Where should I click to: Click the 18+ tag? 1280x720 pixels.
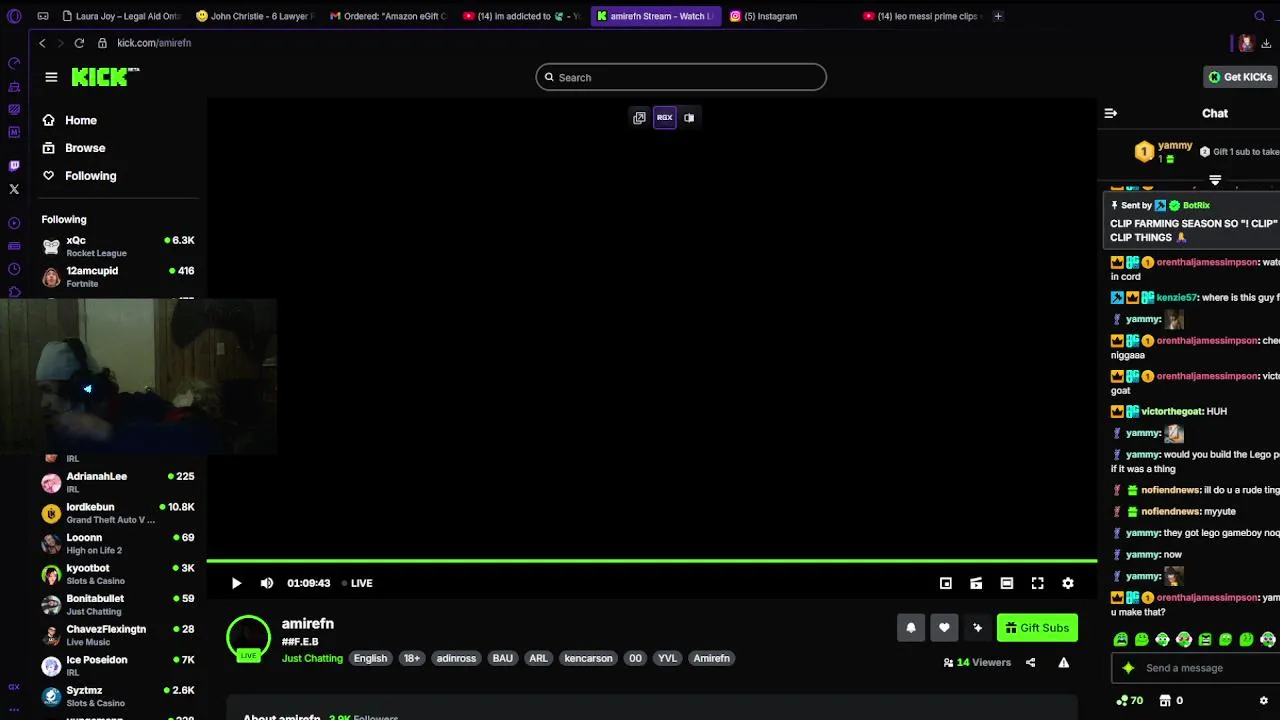tap(412, 658)
